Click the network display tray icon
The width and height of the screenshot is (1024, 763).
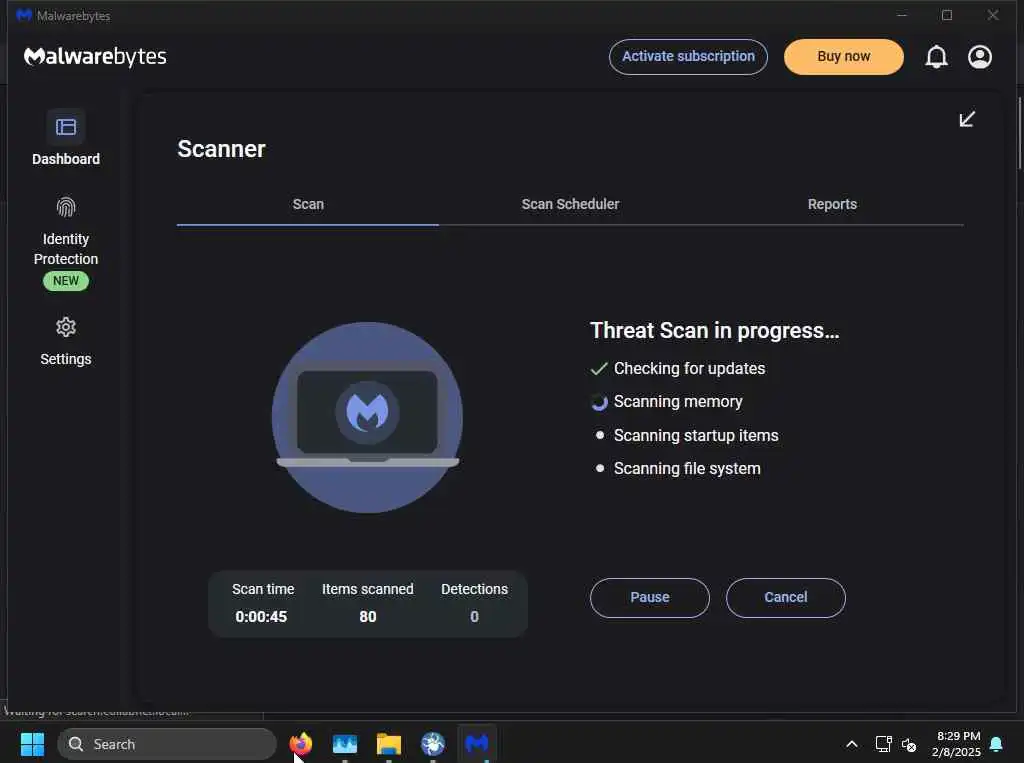coord(883,744)
